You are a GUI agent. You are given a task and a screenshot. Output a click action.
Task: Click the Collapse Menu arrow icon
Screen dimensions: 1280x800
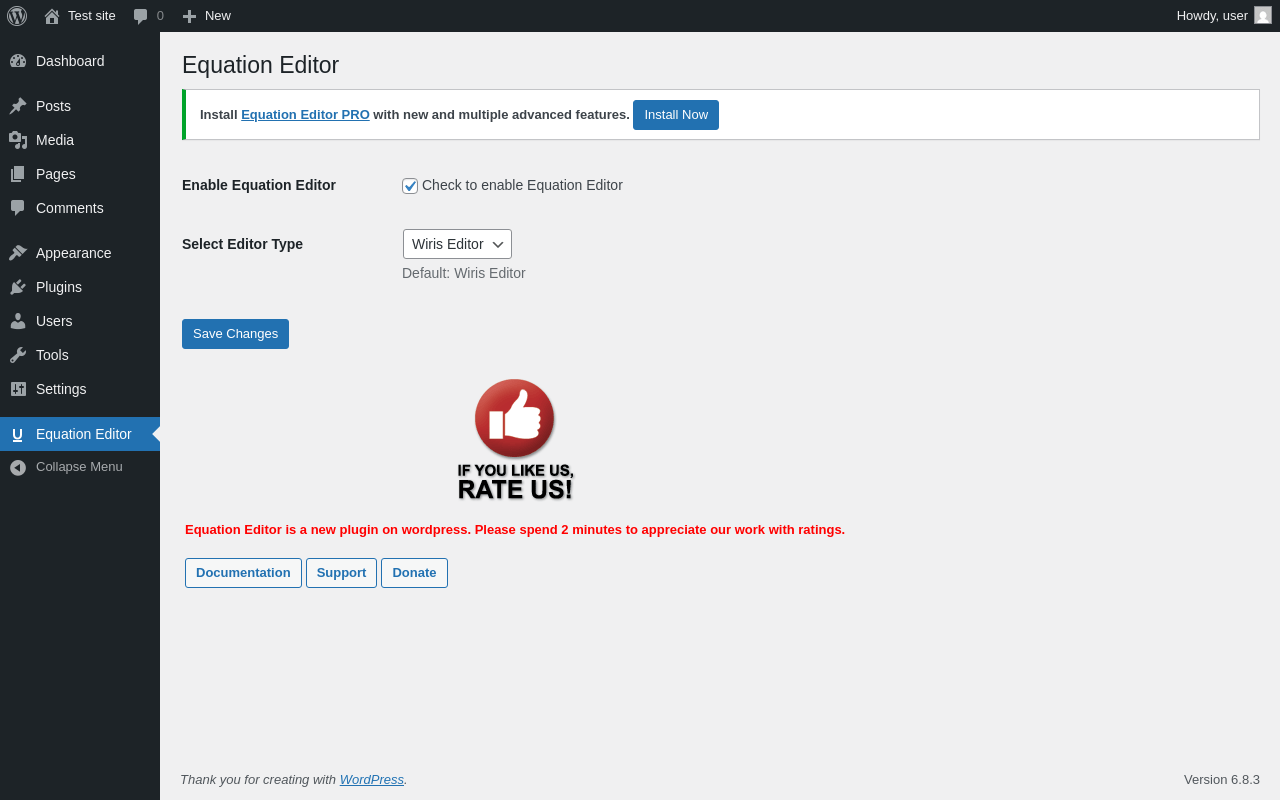tap(18, 467)
